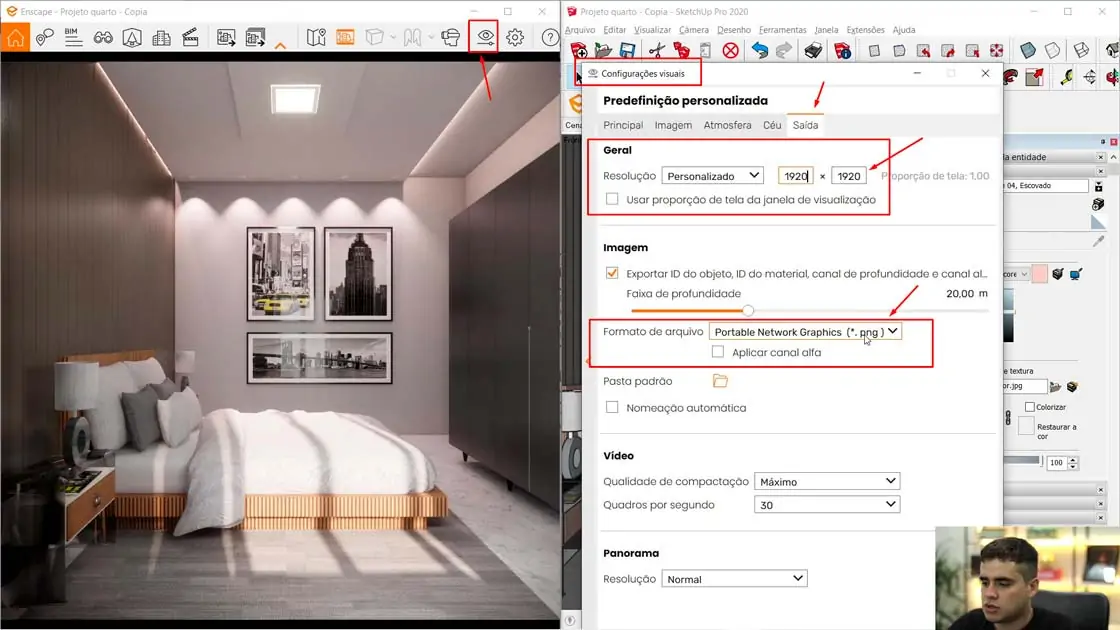The height and width of the screenshot is (630, 1120).
Task: Click SketchUp Save floppy disk icon
Action: [x=627, y=50]
